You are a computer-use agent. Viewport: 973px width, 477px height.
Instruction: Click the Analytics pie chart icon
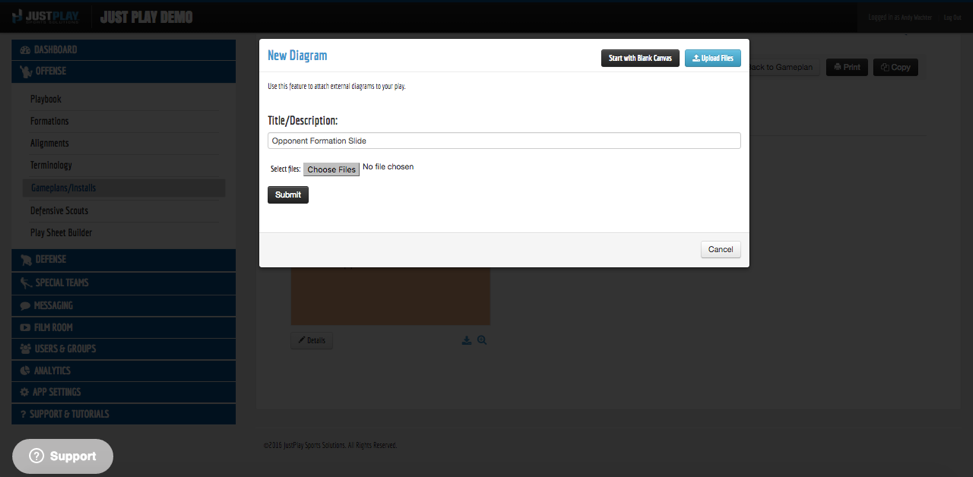click(x=25, y=370)
